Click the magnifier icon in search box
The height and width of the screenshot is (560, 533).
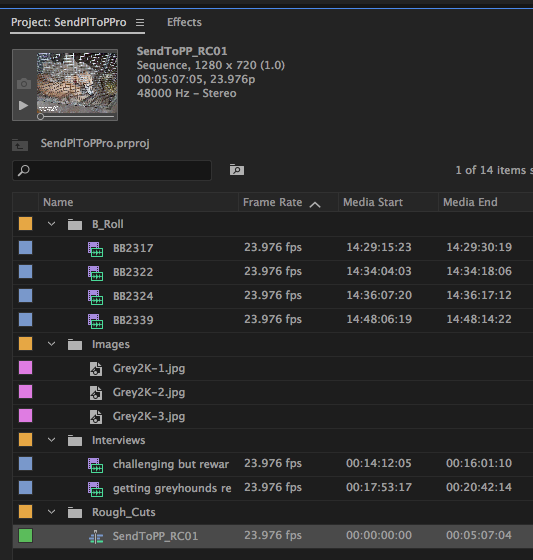24,170
